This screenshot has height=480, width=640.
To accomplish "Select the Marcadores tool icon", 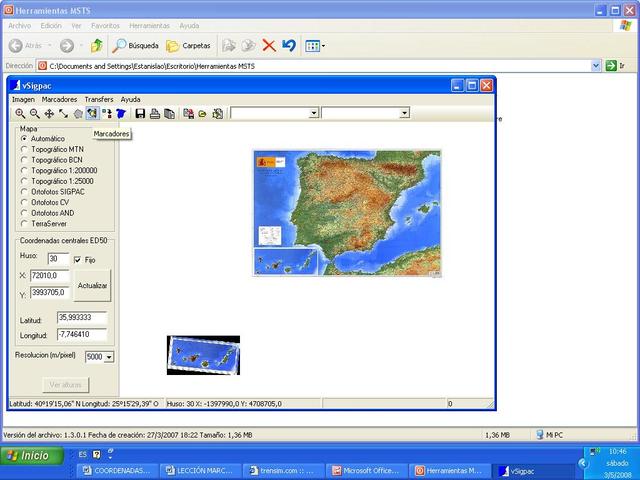I will click(92, 114).
